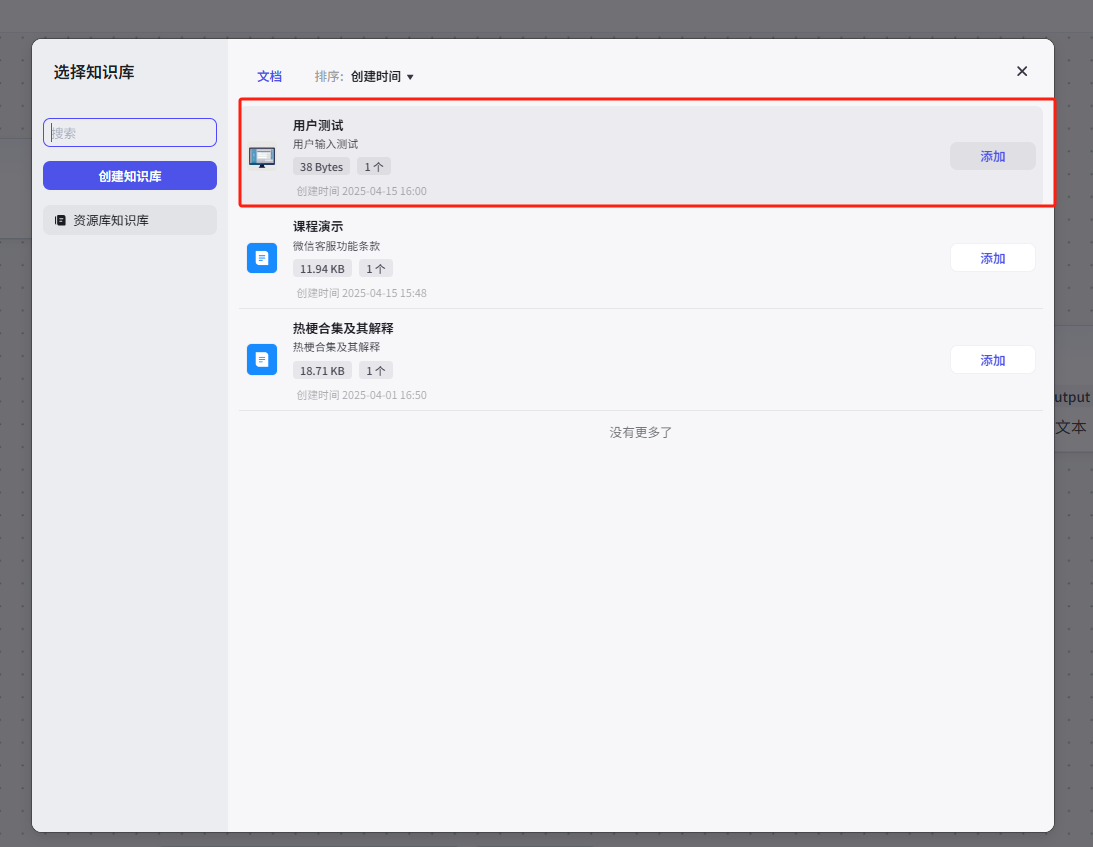
Task: Click the blue document icon for 热梗合集及其解释
Action: [x=262, y=360]
